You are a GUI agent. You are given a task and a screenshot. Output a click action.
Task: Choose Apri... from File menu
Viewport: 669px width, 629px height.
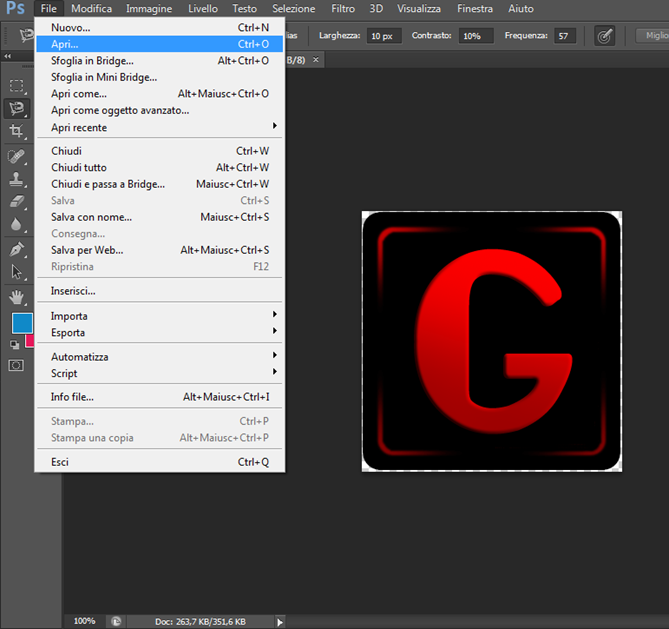pos(159,44)
